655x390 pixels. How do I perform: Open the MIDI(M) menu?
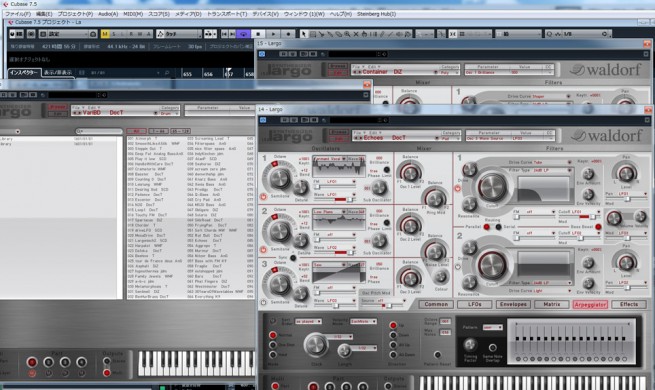[133, 14]
